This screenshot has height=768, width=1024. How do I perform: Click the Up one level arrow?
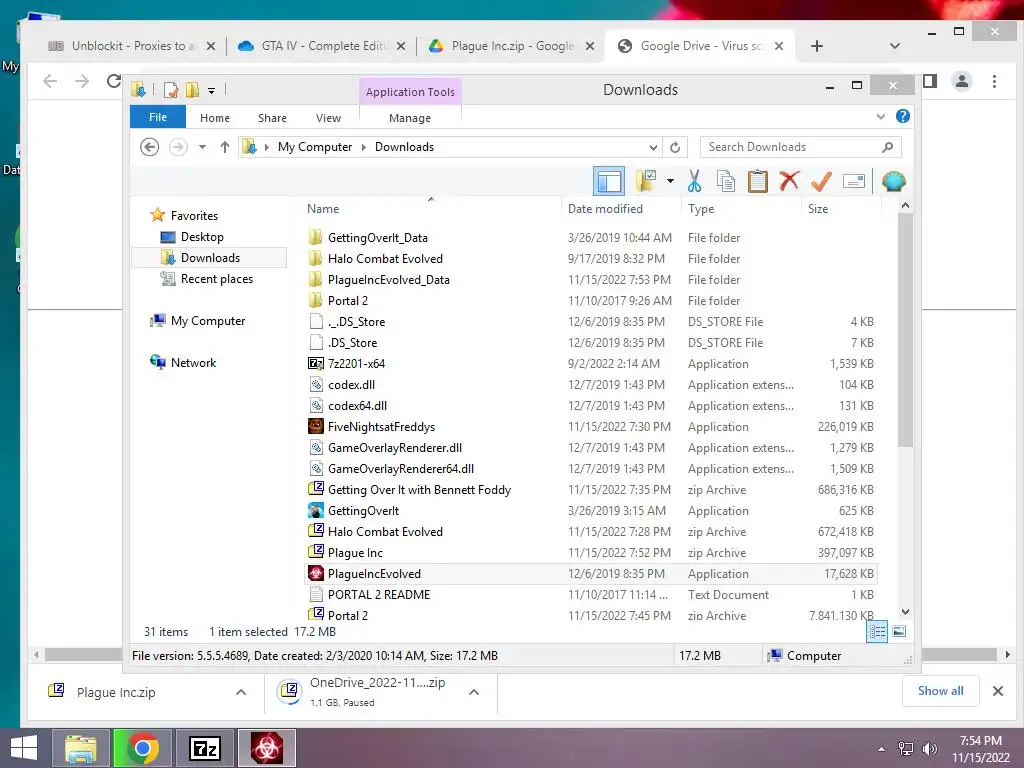point(225,147)
